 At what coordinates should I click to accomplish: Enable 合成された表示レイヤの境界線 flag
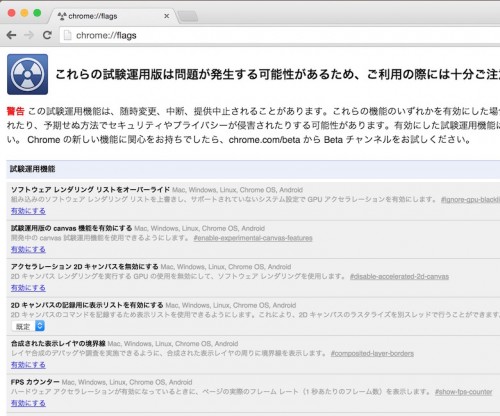pyautogui.click(x=28, y=365)
